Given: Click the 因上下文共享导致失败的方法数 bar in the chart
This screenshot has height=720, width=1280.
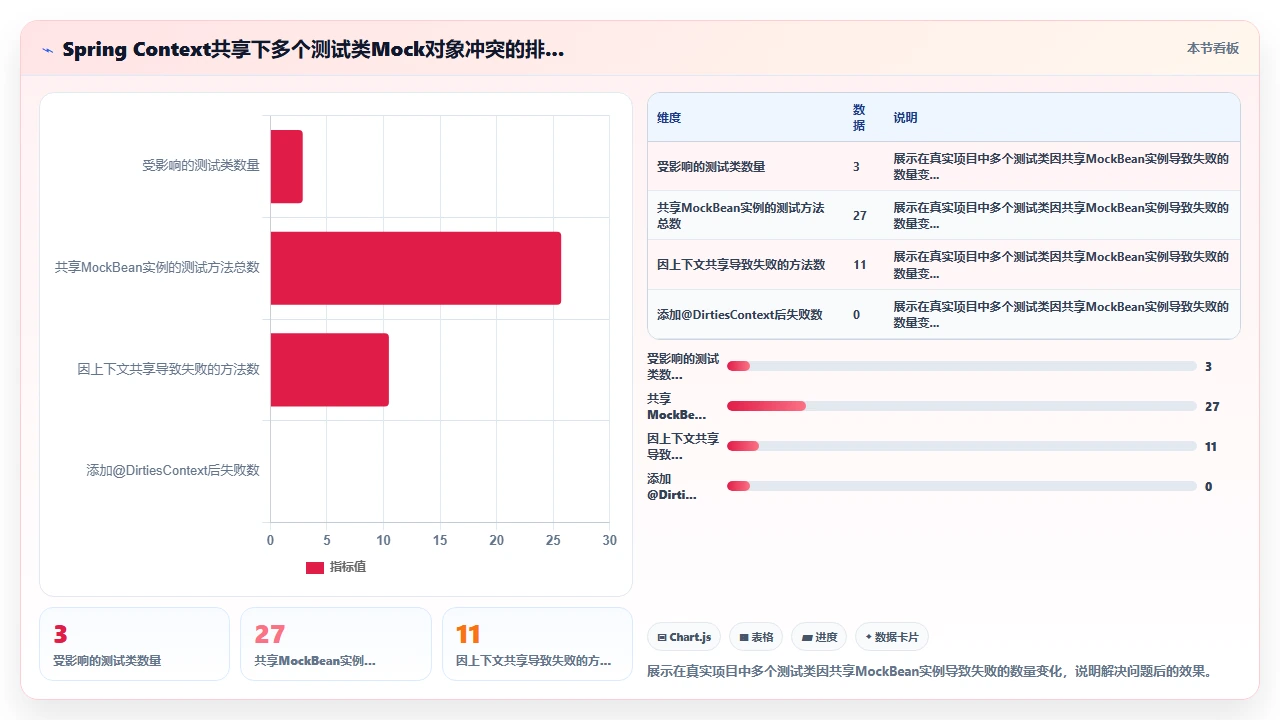Looking at the screenshot, I should coord(330,370).
